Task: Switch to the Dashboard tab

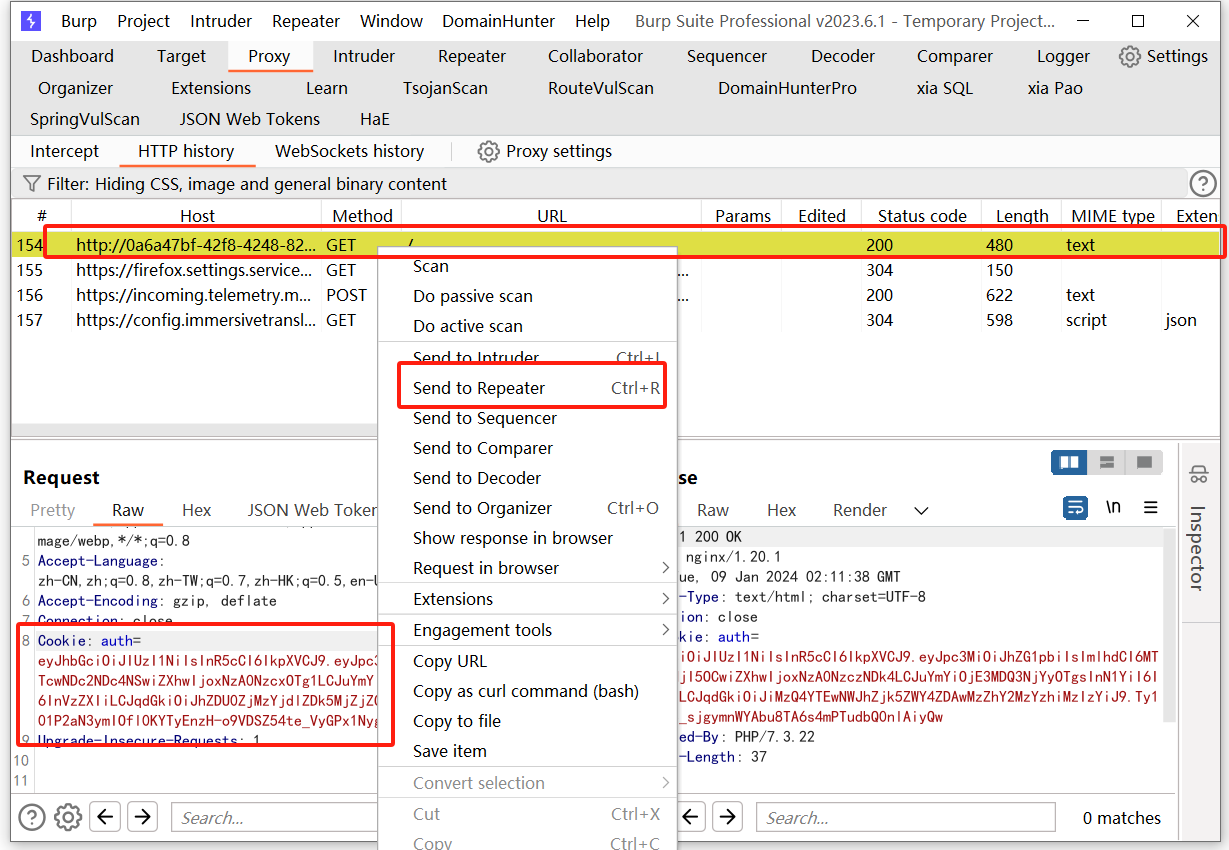Action: [73, 56]
